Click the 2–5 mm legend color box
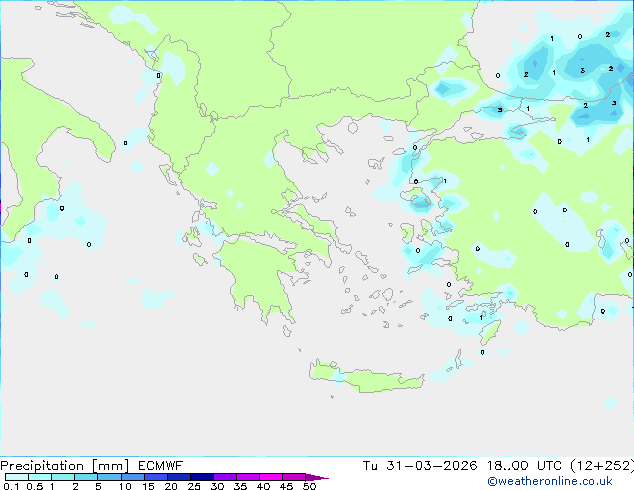Screen dimensions: 634x490 click(86, 477)
